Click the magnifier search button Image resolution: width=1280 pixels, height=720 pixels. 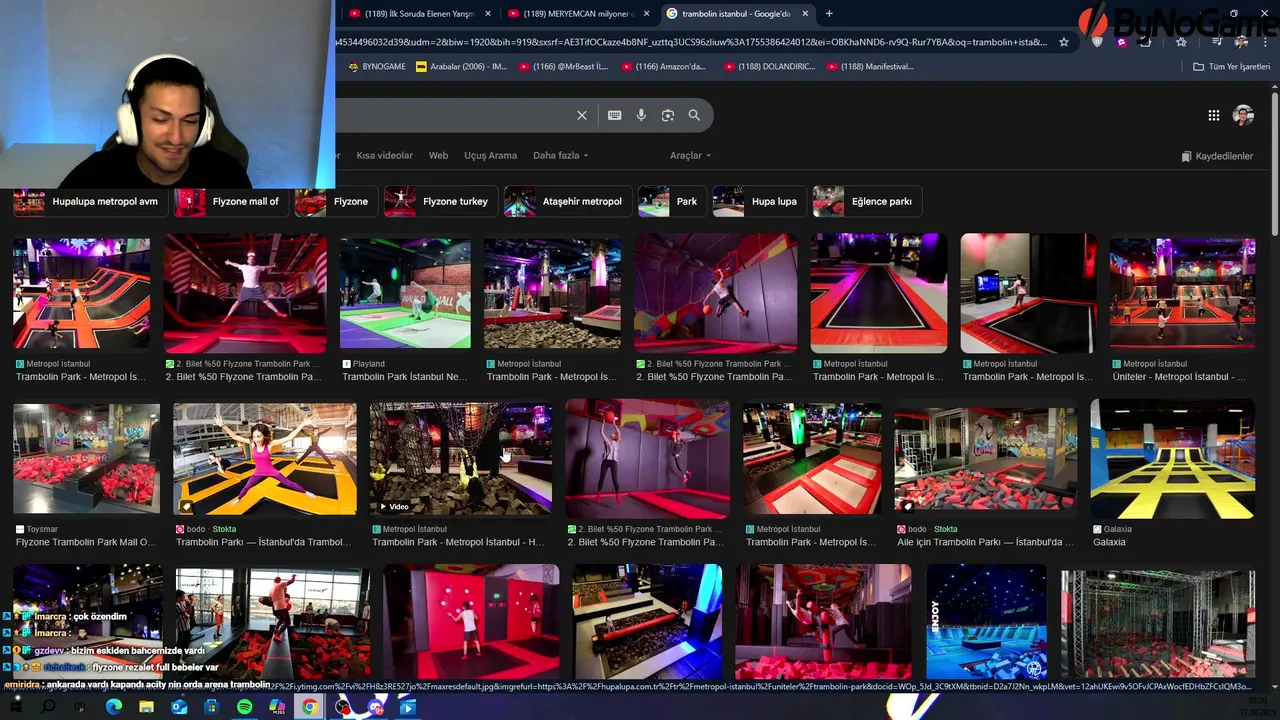pyautogui.click(x=694, y=115)
